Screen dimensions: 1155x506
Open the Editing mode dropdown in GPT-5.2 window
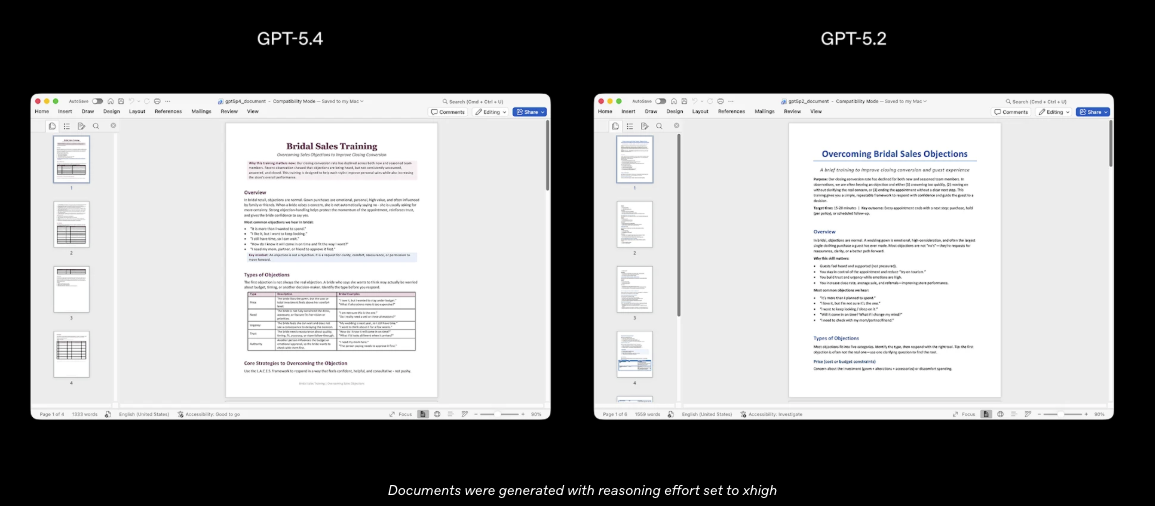click(x=1054, y=112)
